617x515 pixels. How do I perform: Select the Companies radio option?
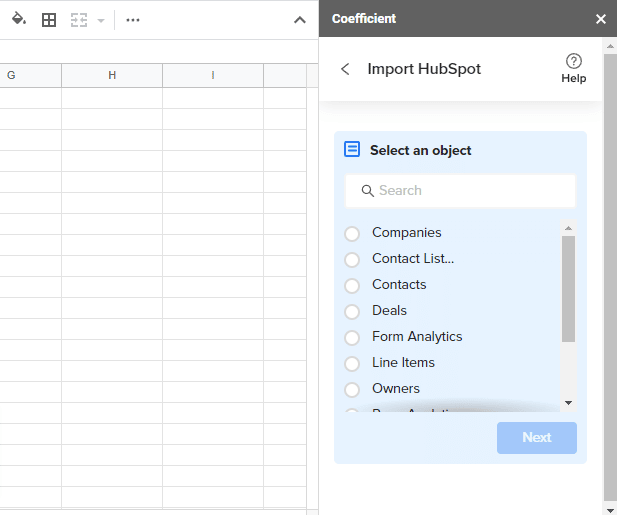(x=352, y=233)
